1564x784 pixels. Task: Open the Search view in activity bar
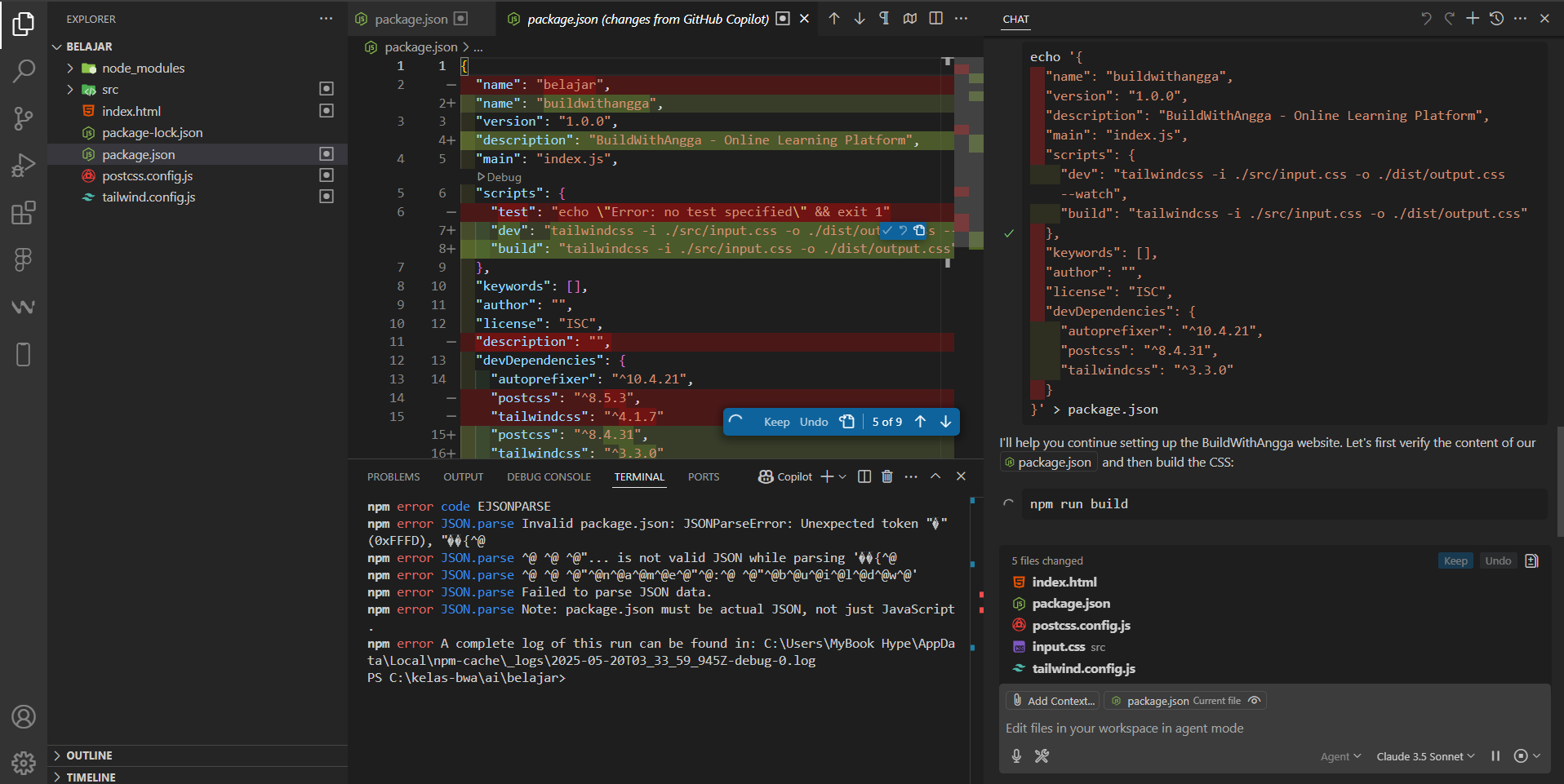pos(24,72)
